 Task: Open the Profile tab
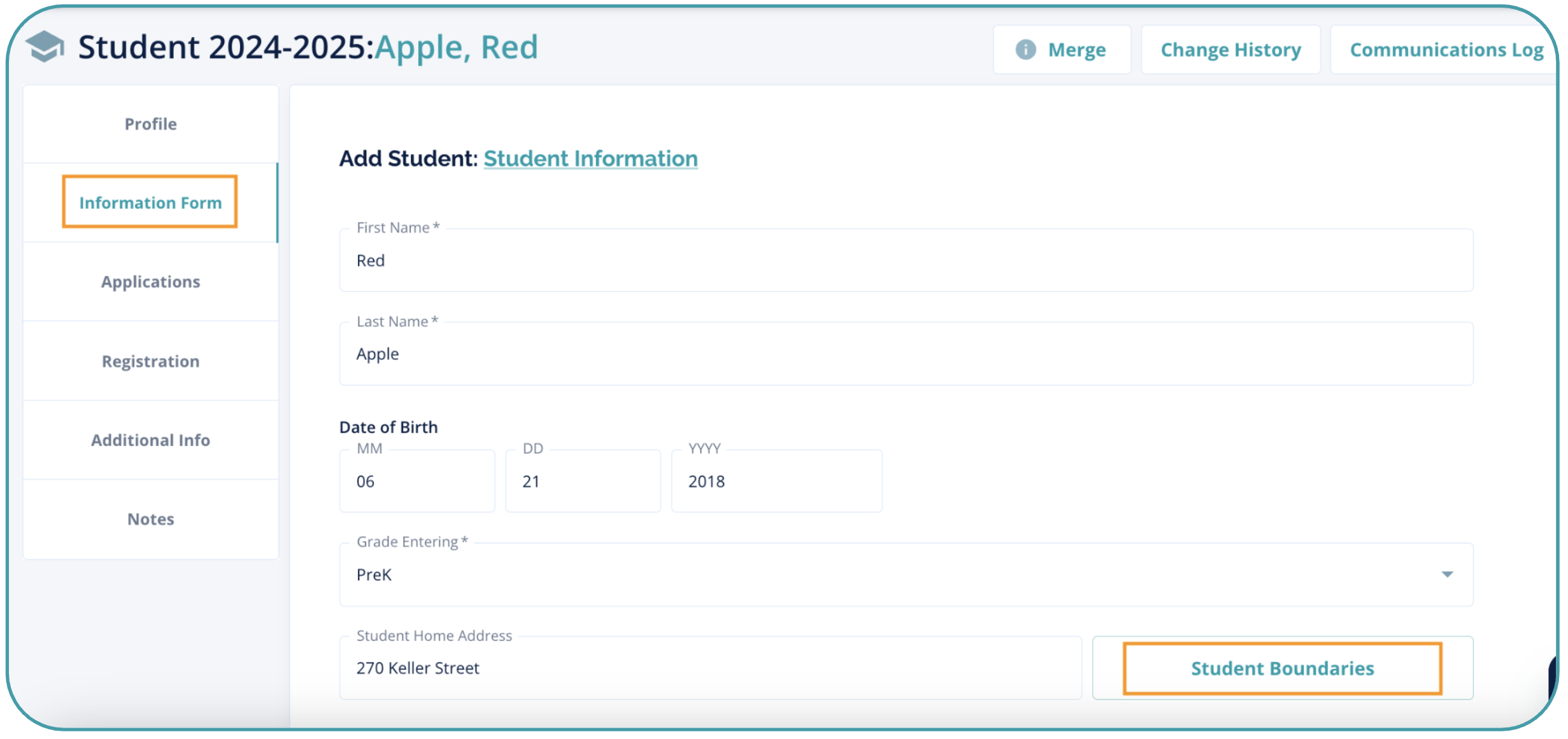[151, 124]
